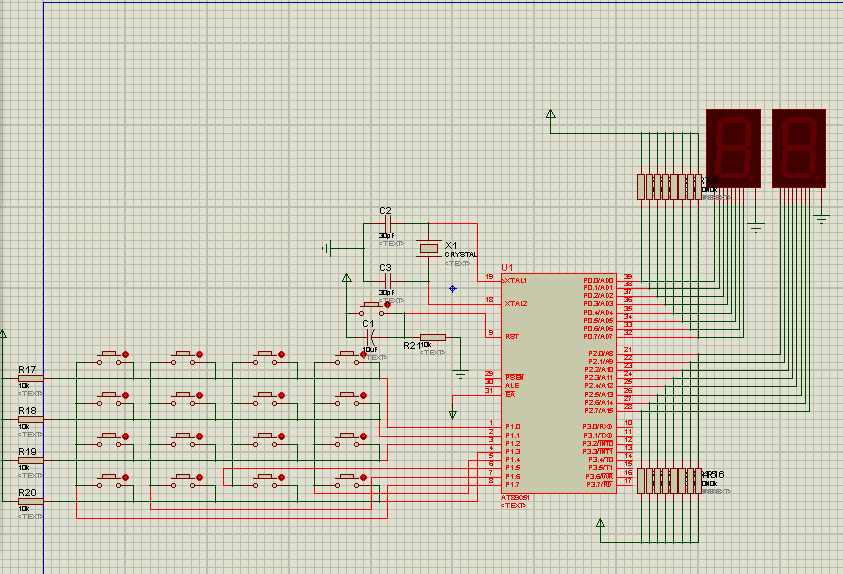Click the reset push button above C1

pyautogui.click(x=372, y=309)
